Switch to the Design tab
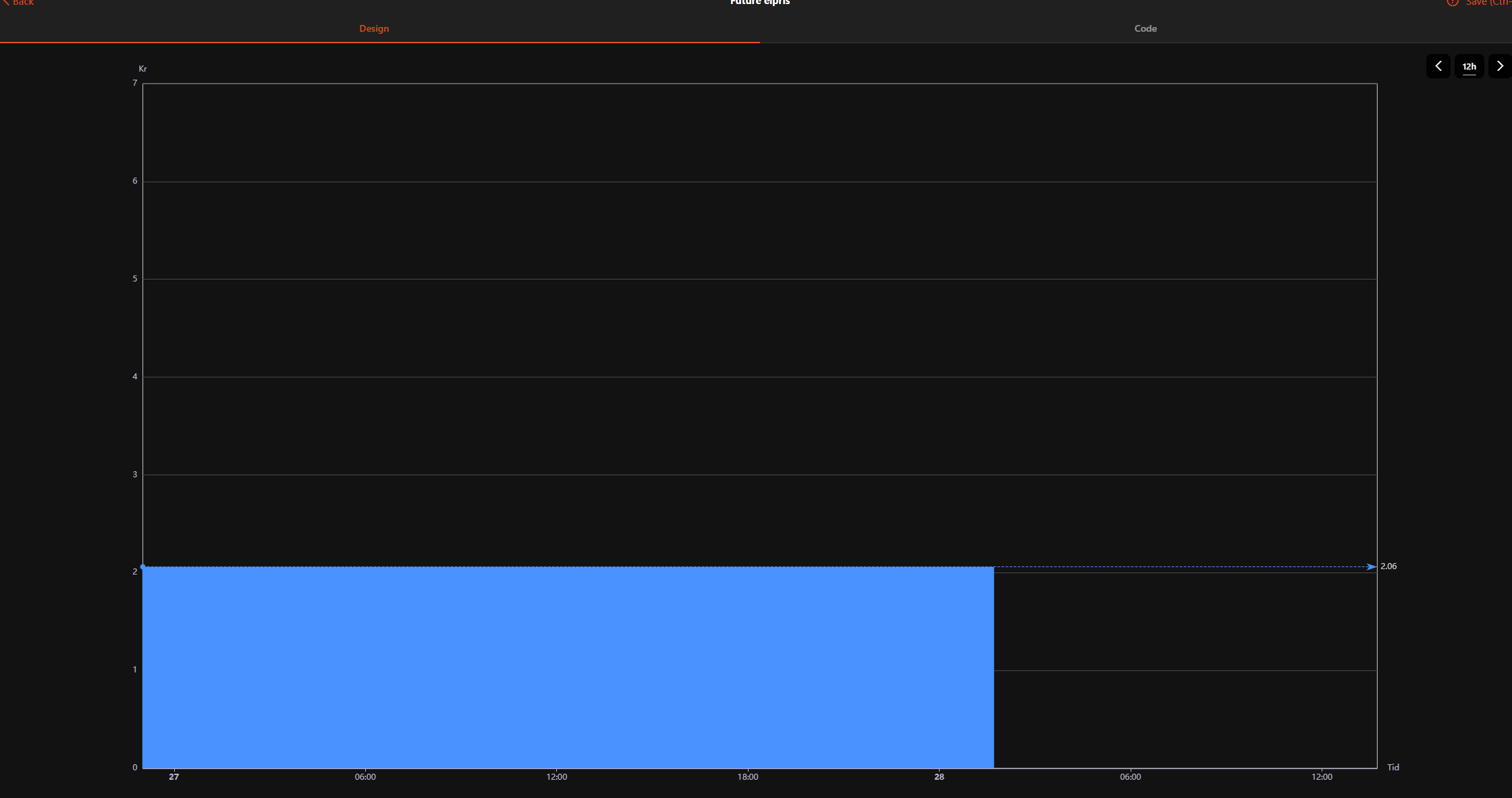 pyautogui.click(x=374, y=28)
